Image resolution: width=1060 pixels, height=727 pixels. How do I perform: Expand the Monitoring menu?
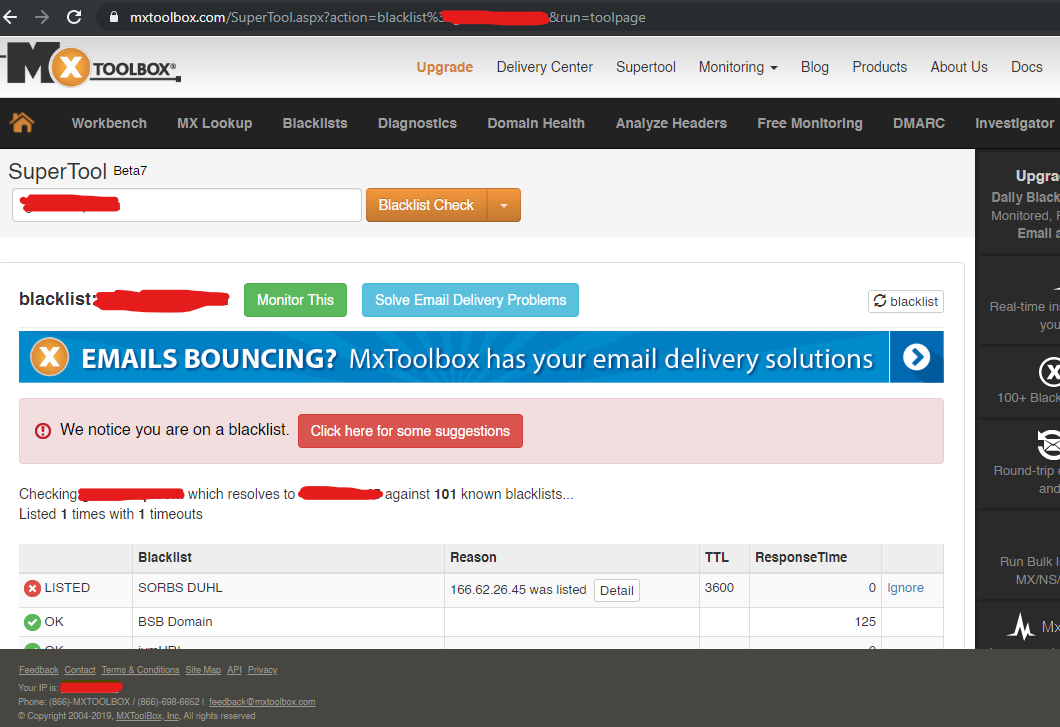pyautogui.click(x=738, y=67)
